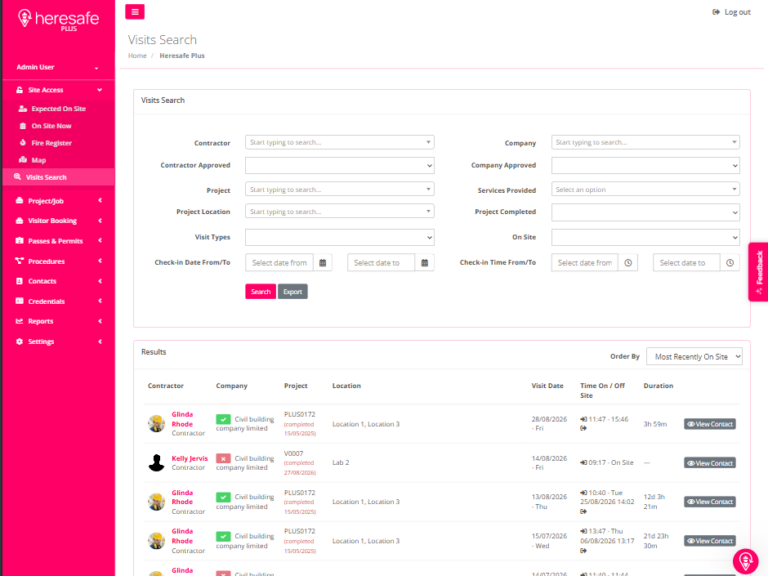Open Expected On Site page
This screenshot has height=576, width=768.
58,109
